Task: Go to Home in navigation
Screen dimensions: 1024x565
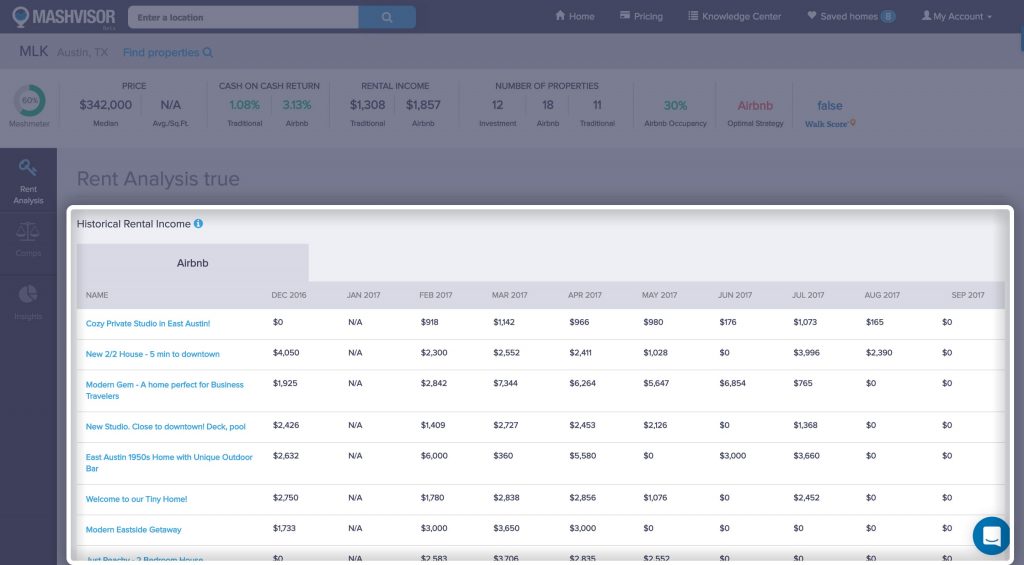Action: pyautogui.click(x=574, y=17)
